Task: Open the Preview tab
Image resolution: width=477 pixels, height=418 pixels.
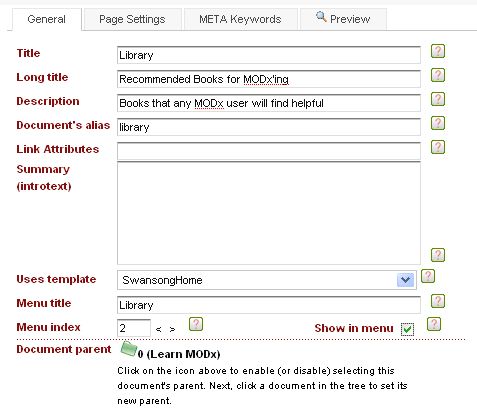Action: [343, 19]
